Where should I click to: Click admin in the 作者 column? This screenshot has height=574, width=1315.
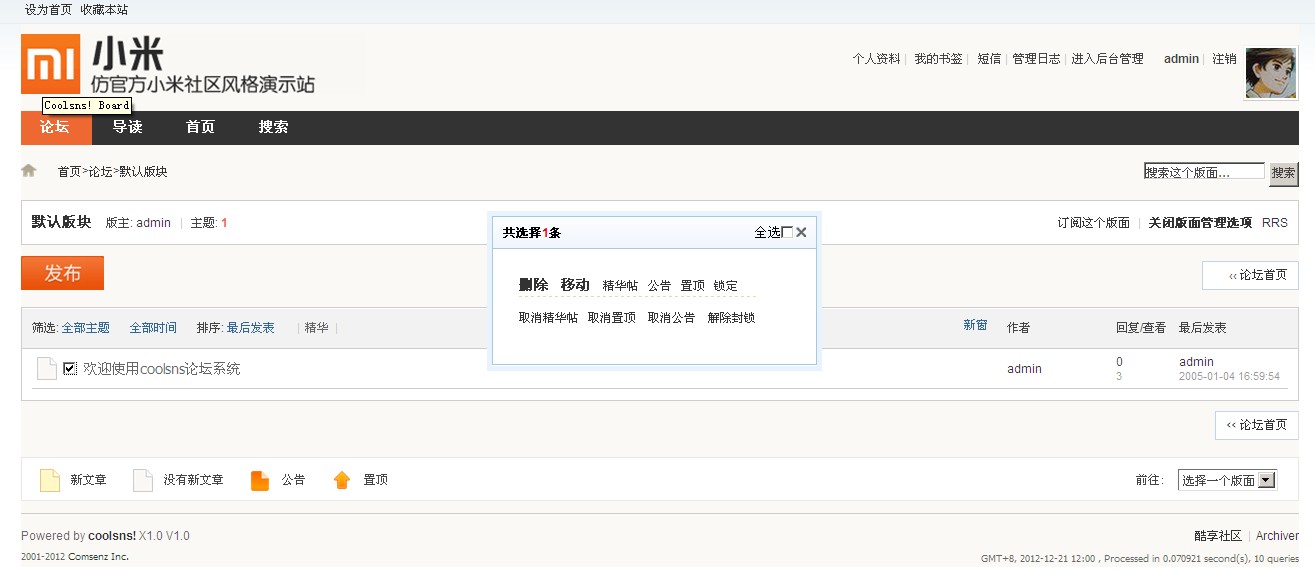pos(1024,369)
